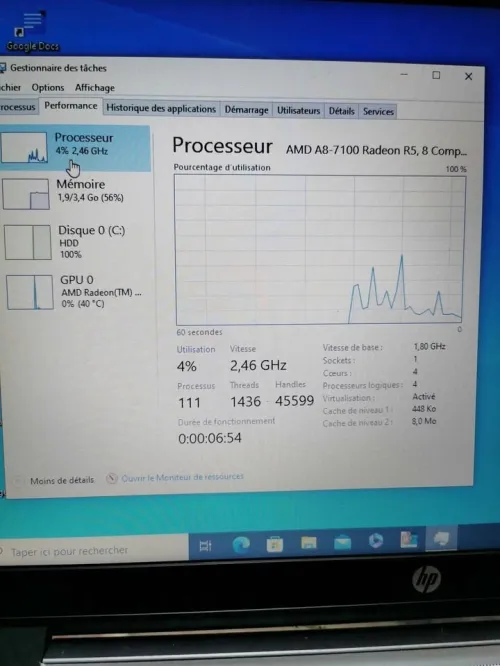Select Mémoire in the sidebar
The image size is (500, 666).
(76, 194)
